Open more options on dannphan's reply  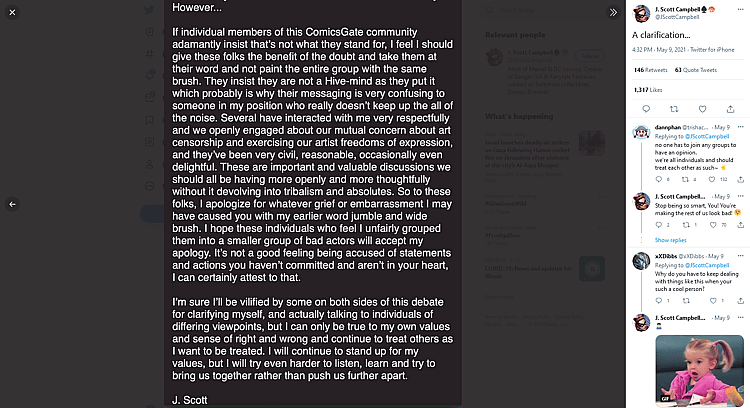click(738, 127)
